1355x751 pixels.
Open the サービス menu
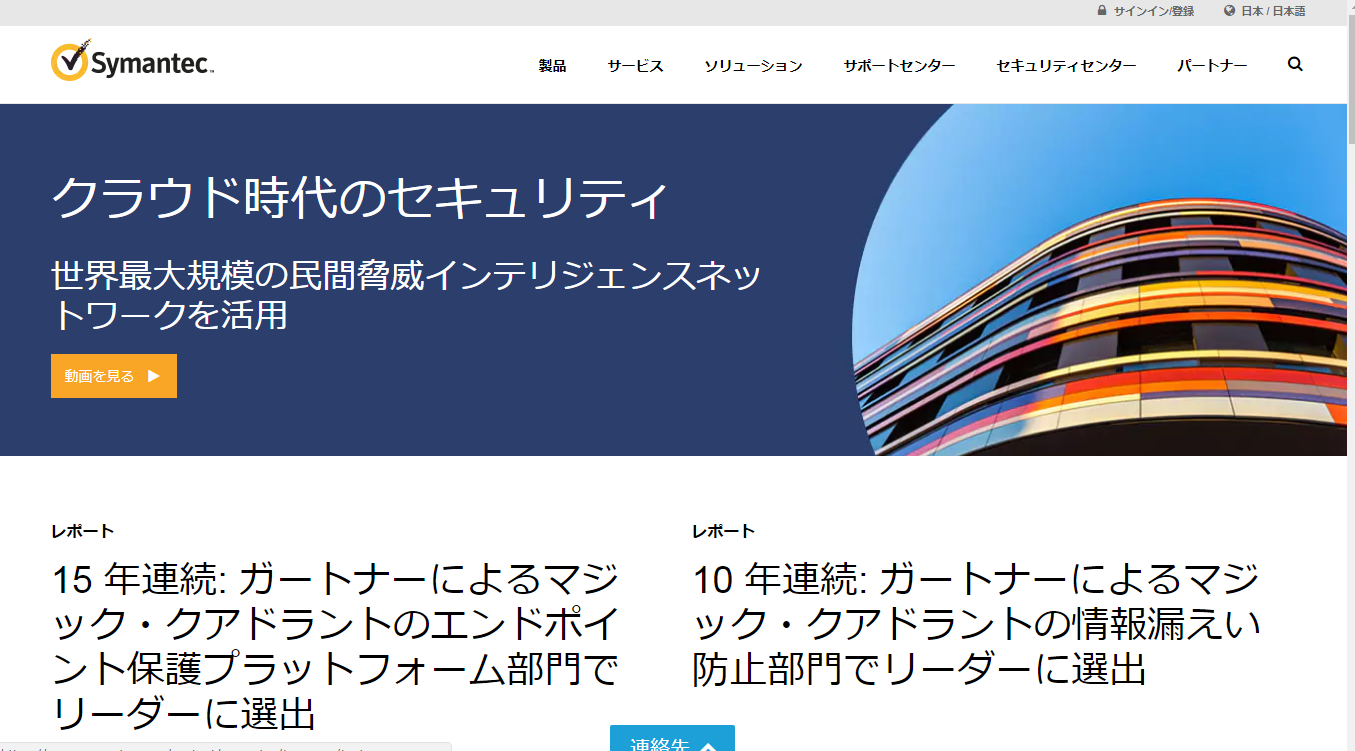(635, 66)
